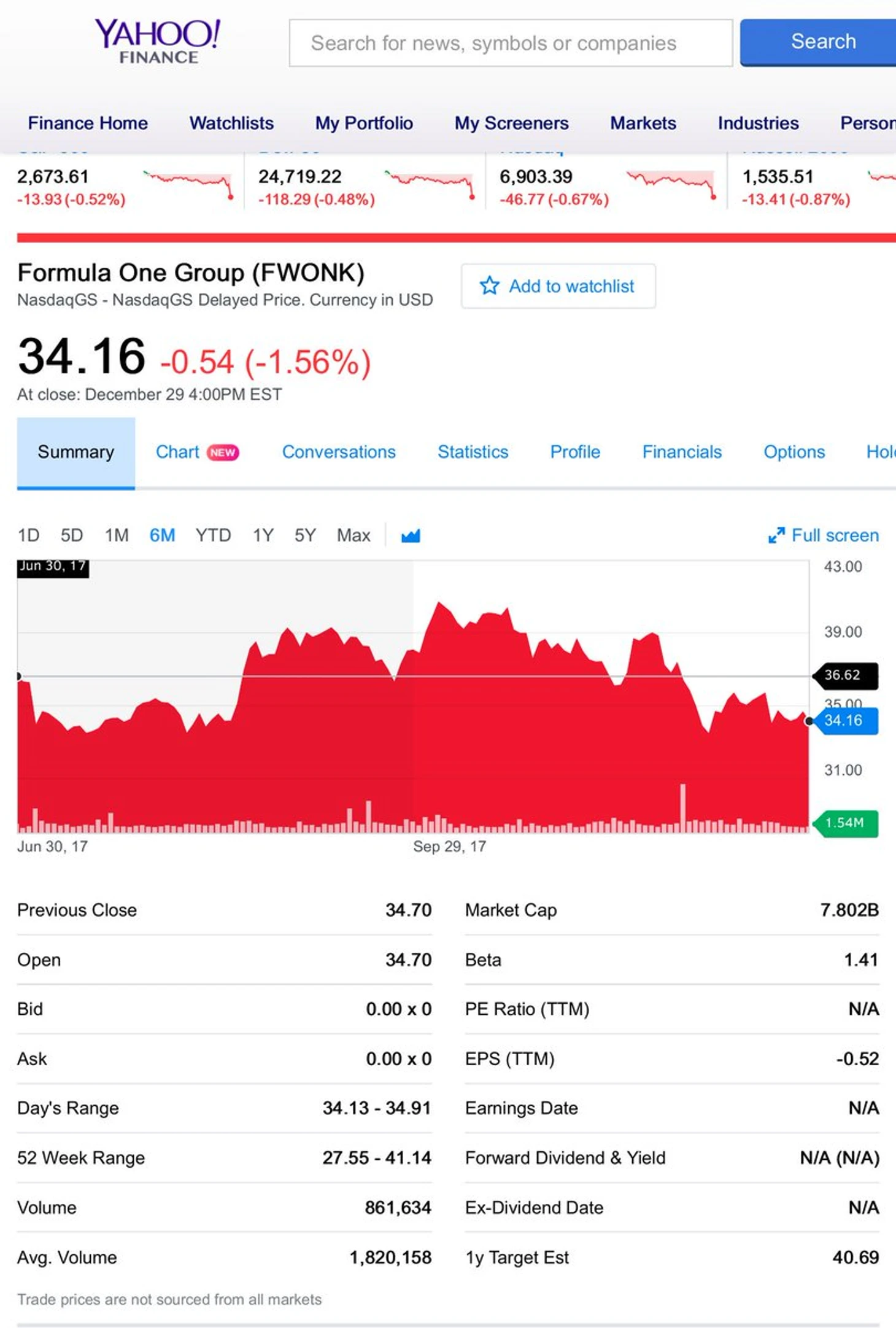Click the Yahoo Finance logo
This screenshot has width=896, height=1328.
(158, 41)
